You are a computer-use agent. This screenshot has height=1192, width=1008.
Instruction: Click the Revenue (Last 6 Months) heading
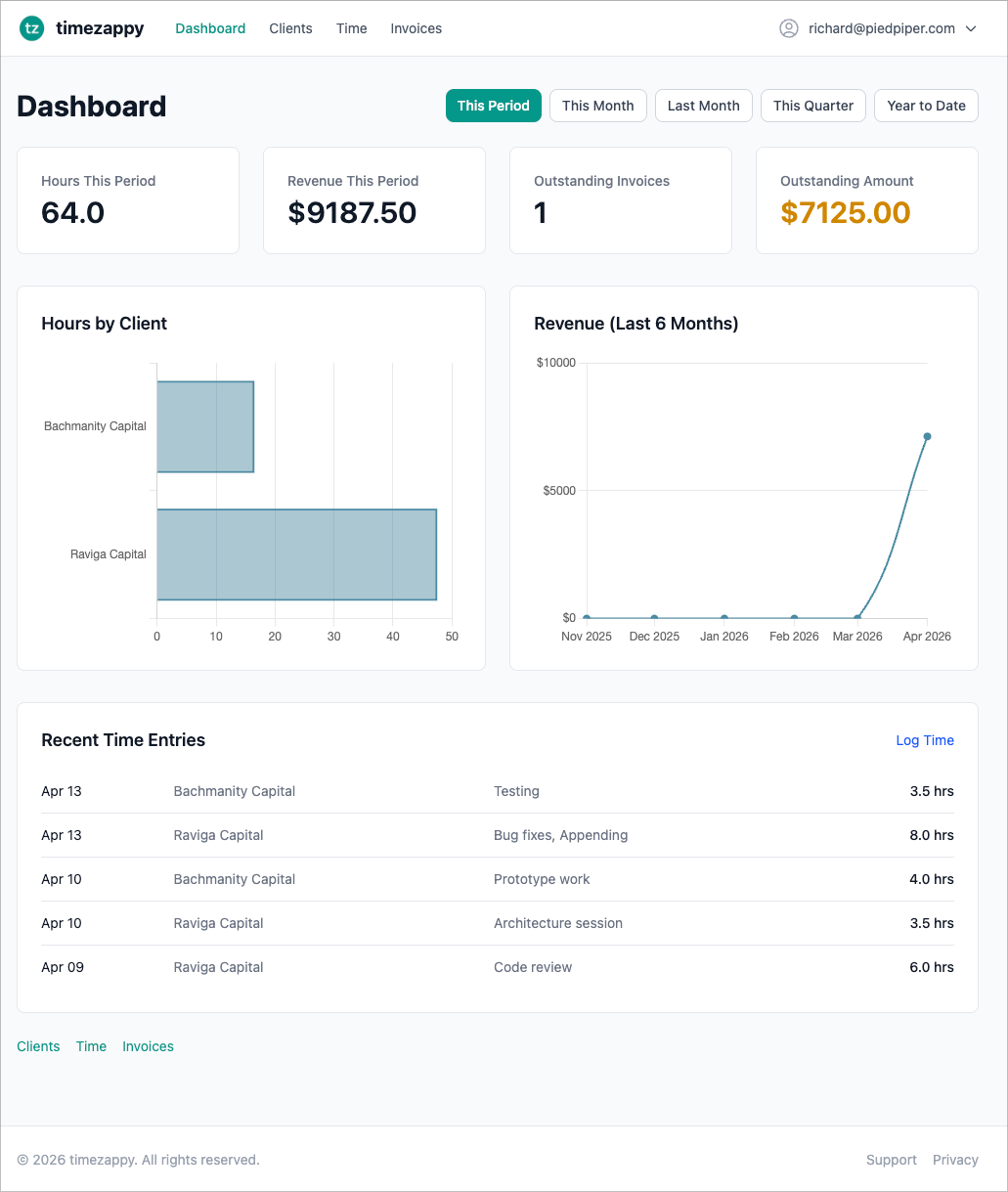tap(635, 324)
